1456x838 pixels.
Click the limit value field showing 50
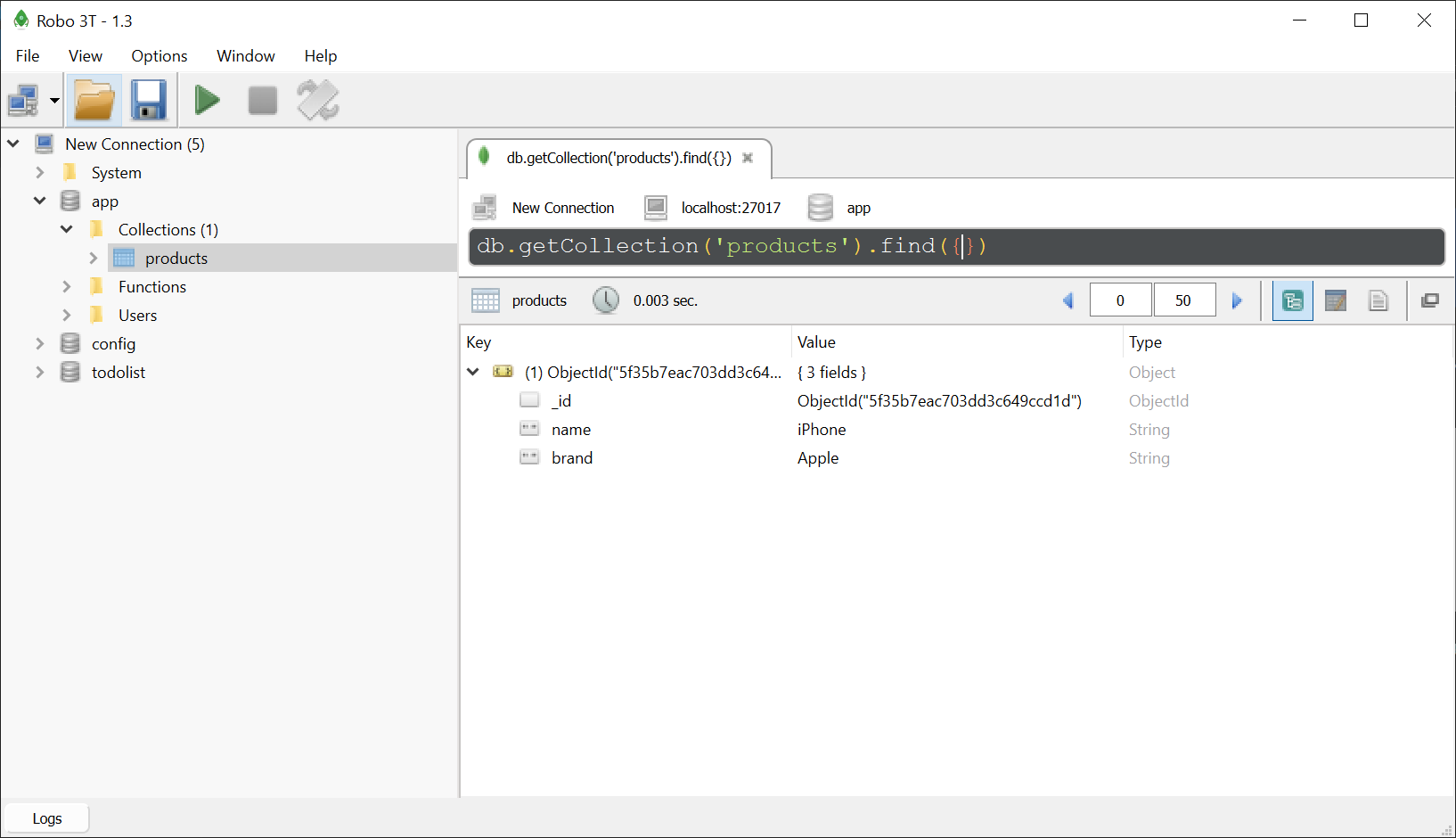point(1183,300)
